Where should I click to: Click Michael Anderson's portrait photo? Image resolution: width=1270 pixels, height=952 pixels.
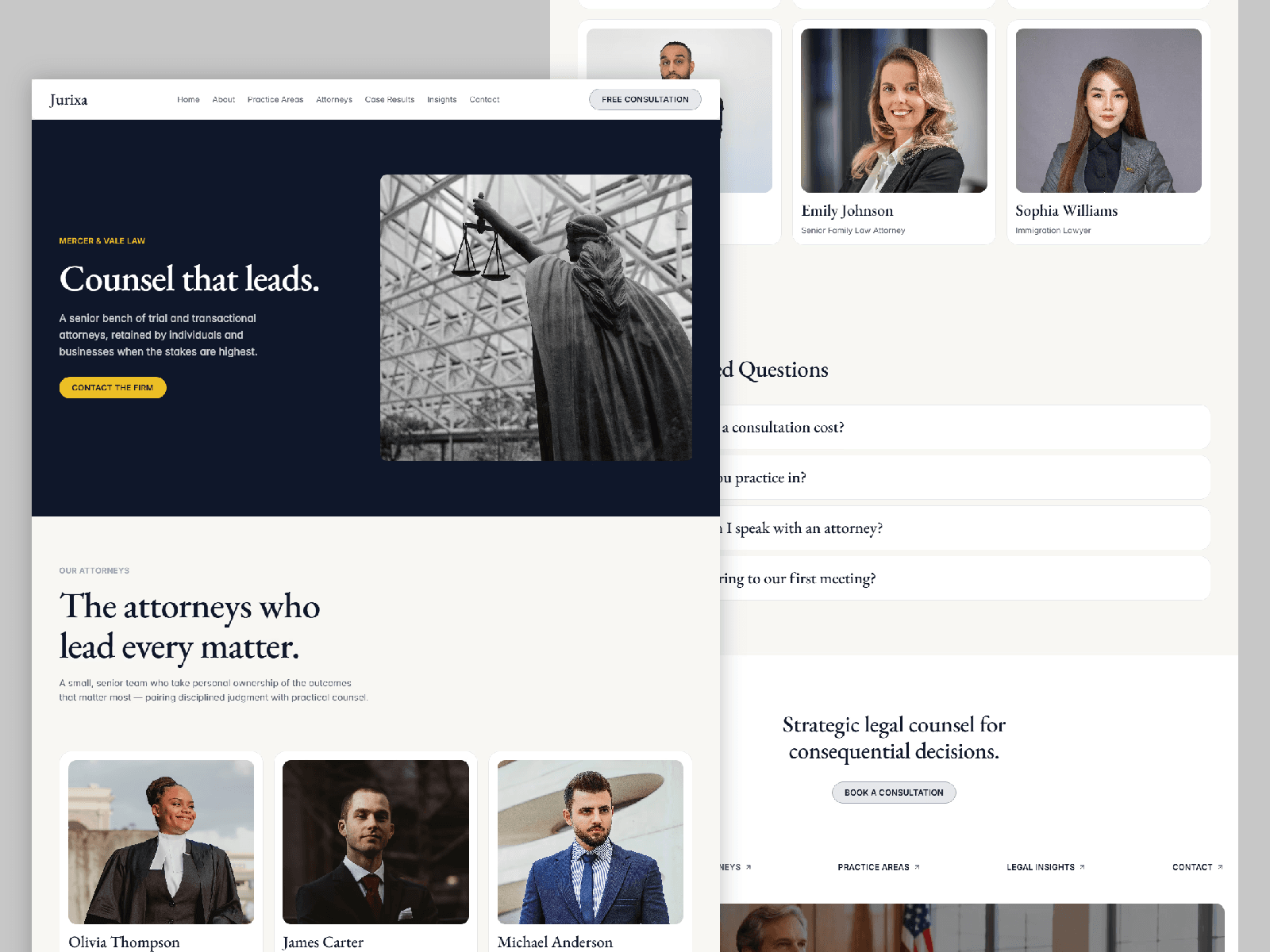tap(591, 842)
